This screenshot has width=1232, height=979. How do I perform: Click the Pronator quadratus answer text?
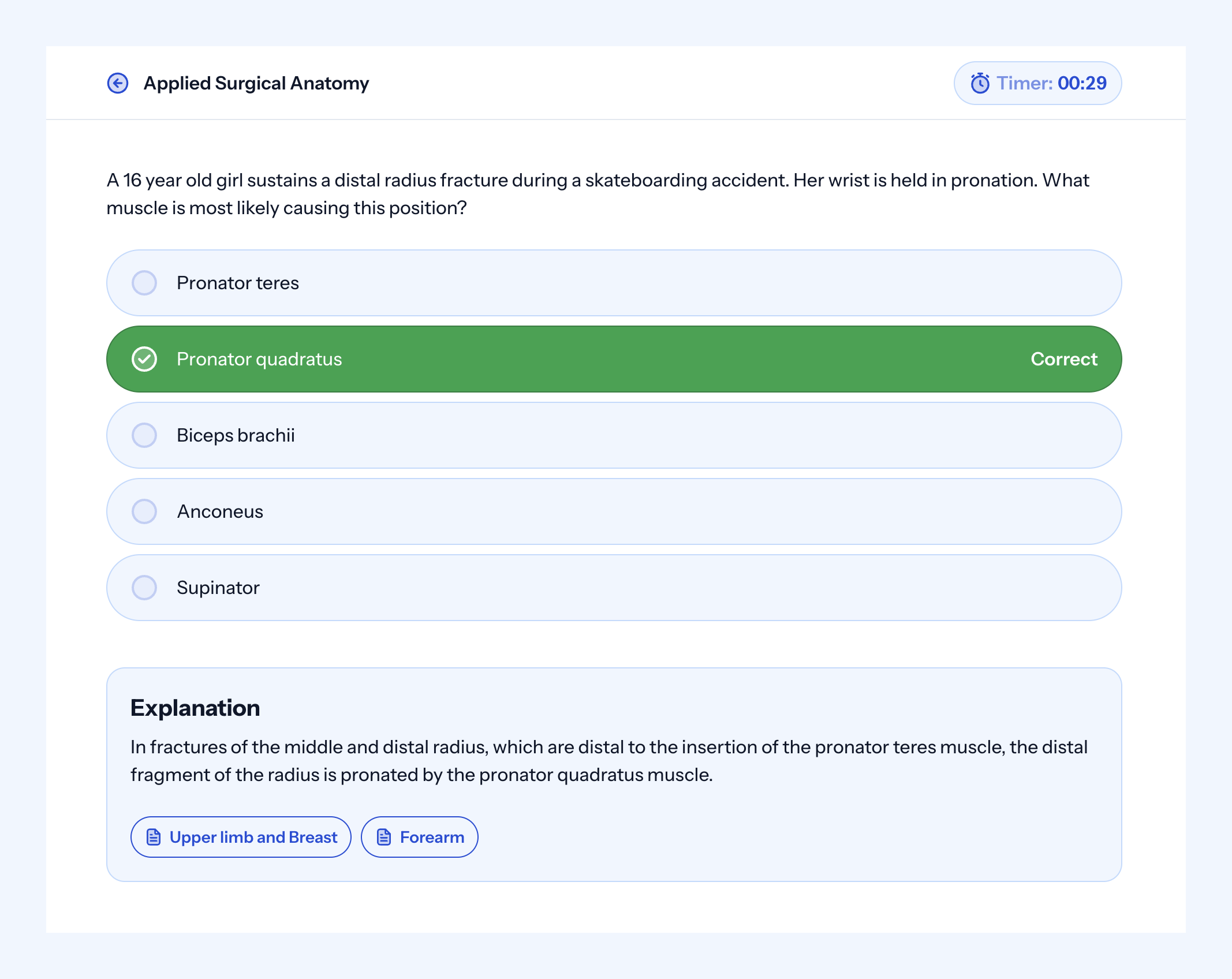[259, 359]
